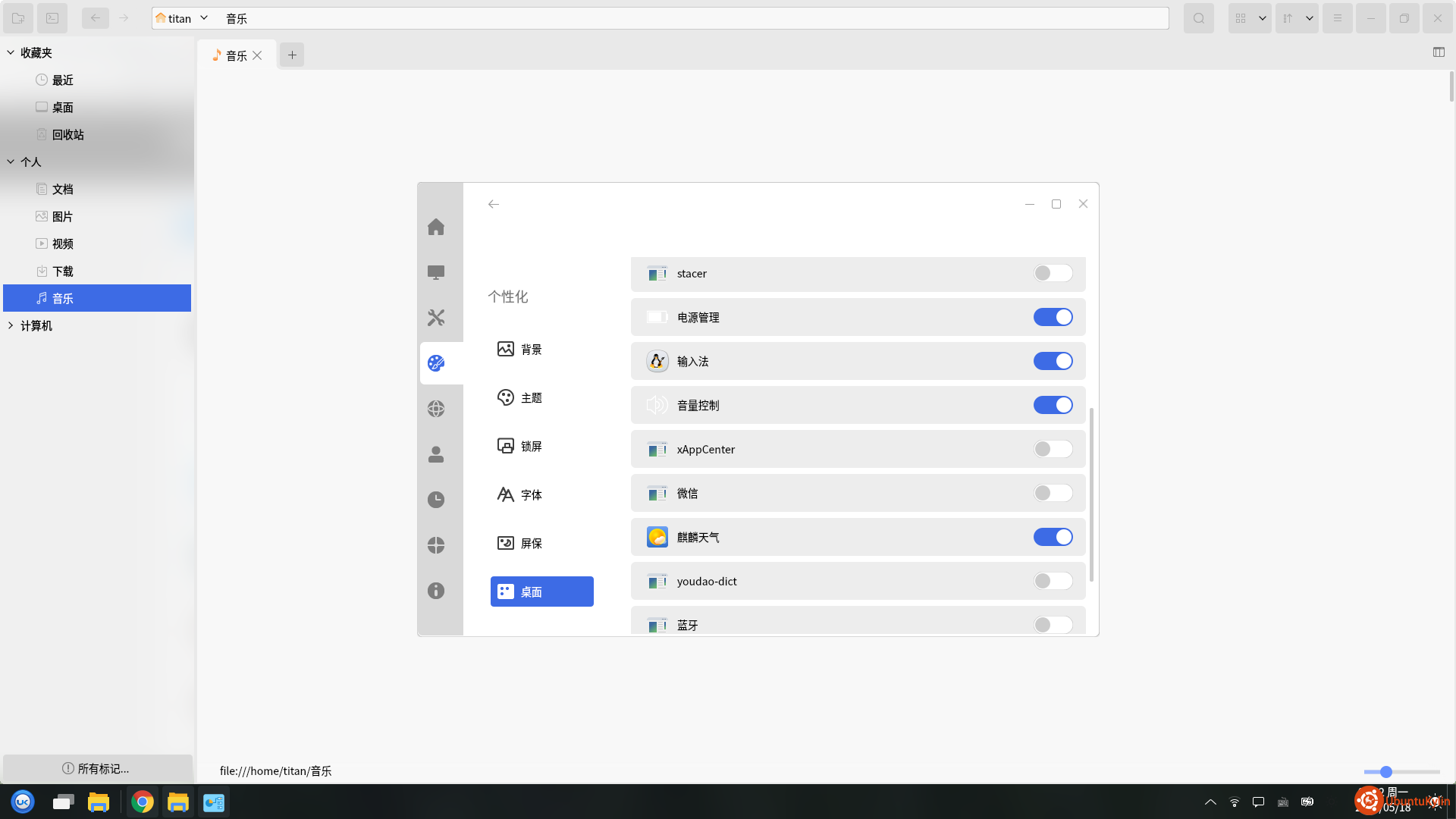Expand the 计算机 tree node
The image size is (1456, 819).
pyautogui.click(x=11, y=325)
